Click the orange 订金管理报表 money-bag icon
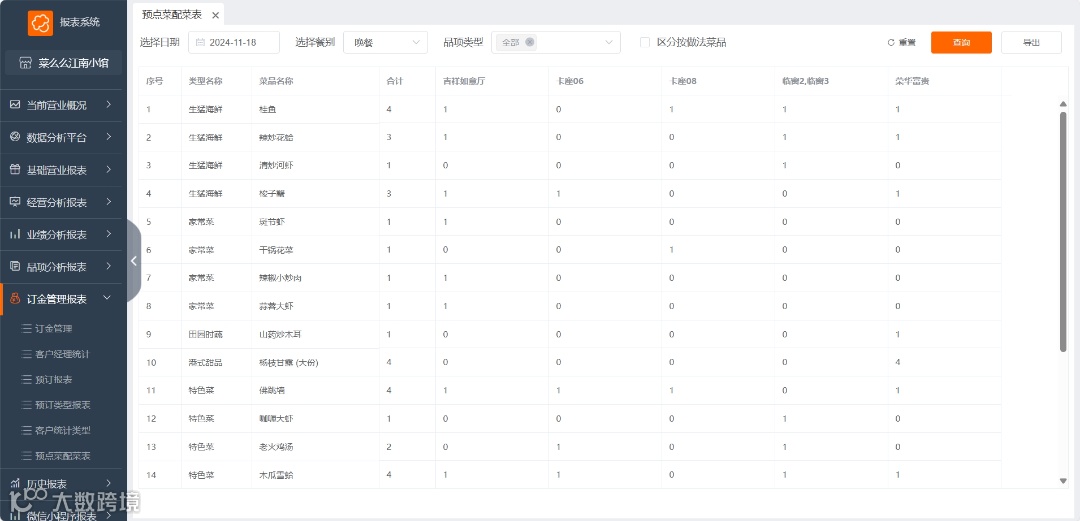This screenshot has height=521, width=1080. pos(15,298)
